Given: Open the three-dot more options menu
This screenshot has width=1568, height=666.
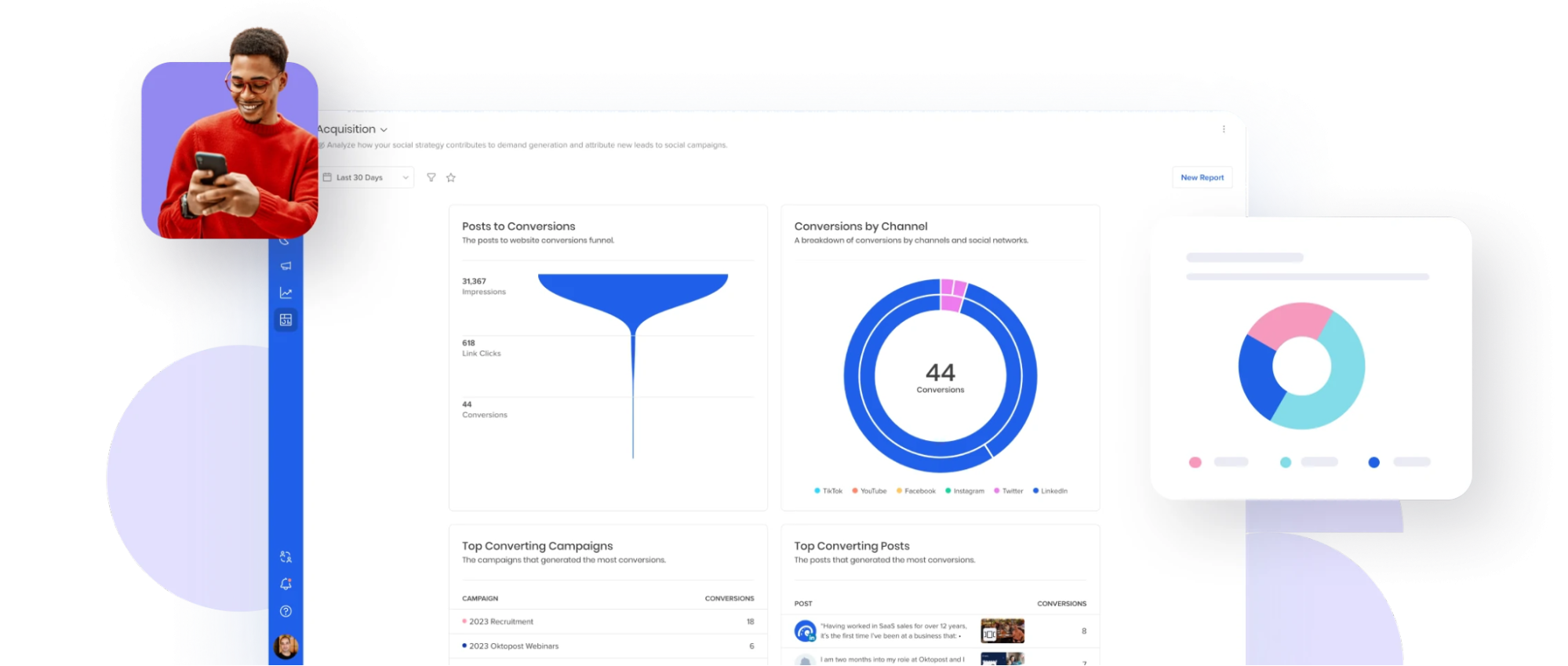Looking at the screenshot, I should click(1223, 129).
